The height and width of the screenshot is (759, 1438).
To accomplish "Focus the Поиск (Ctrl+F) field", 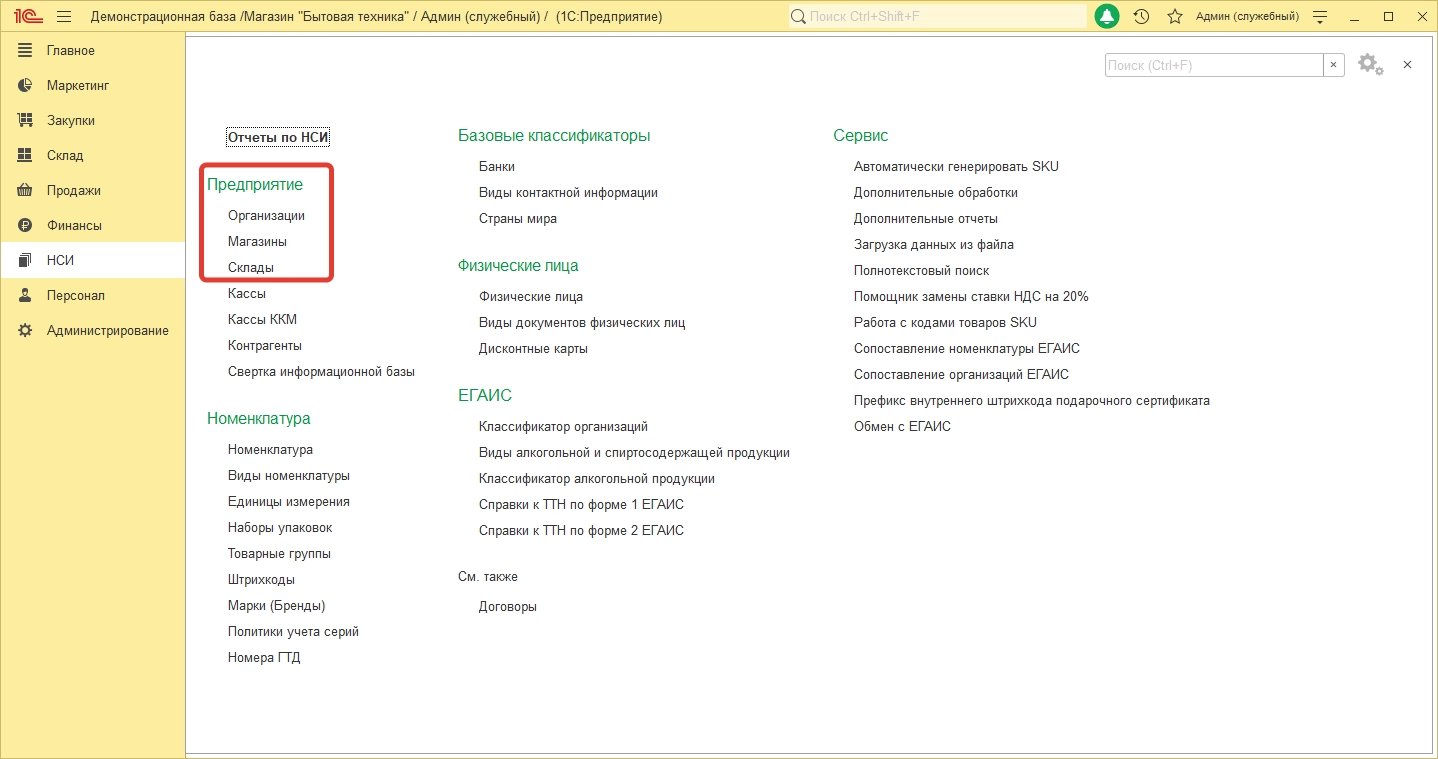I will [1214, 65].
